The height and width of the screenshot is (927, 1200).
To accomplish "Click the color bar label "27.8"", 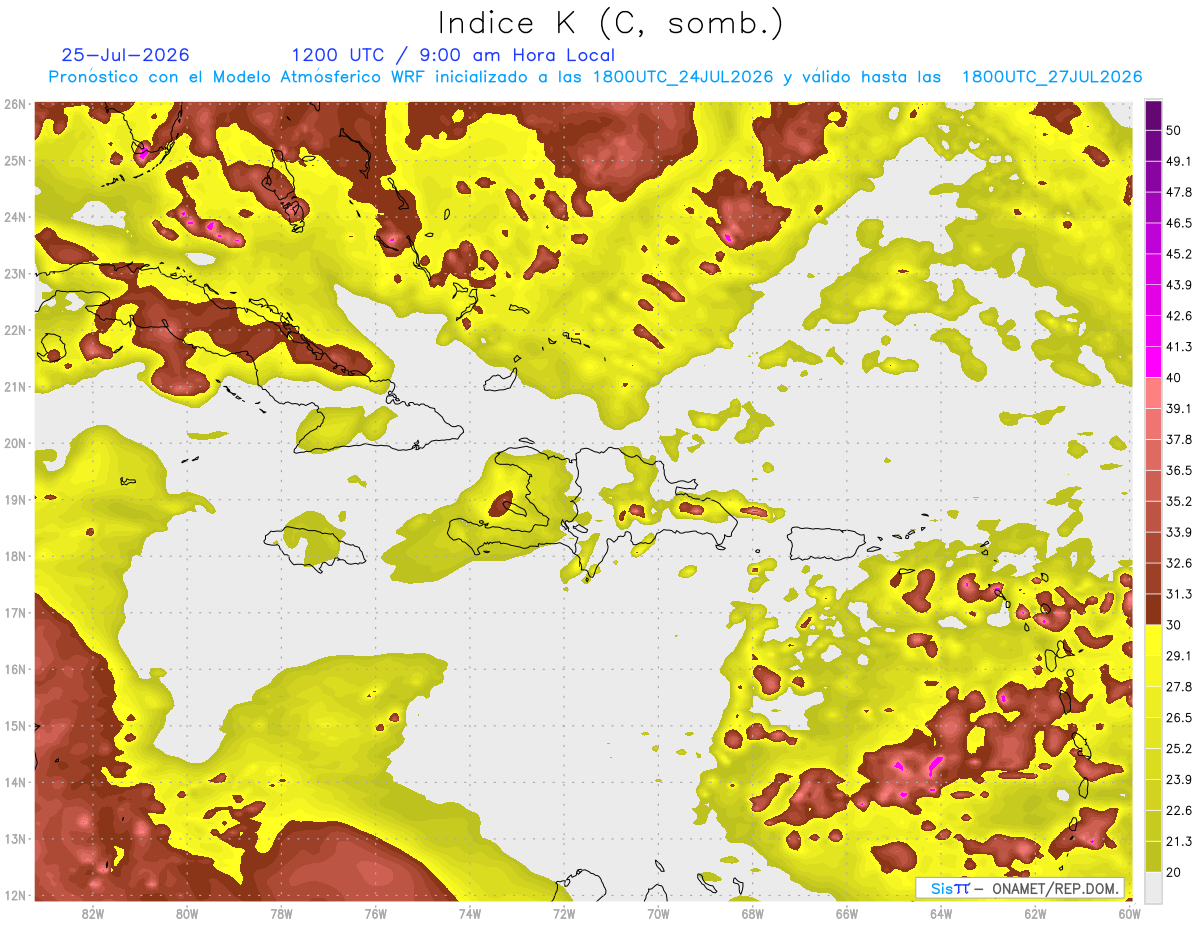I will click(1179, 686).
